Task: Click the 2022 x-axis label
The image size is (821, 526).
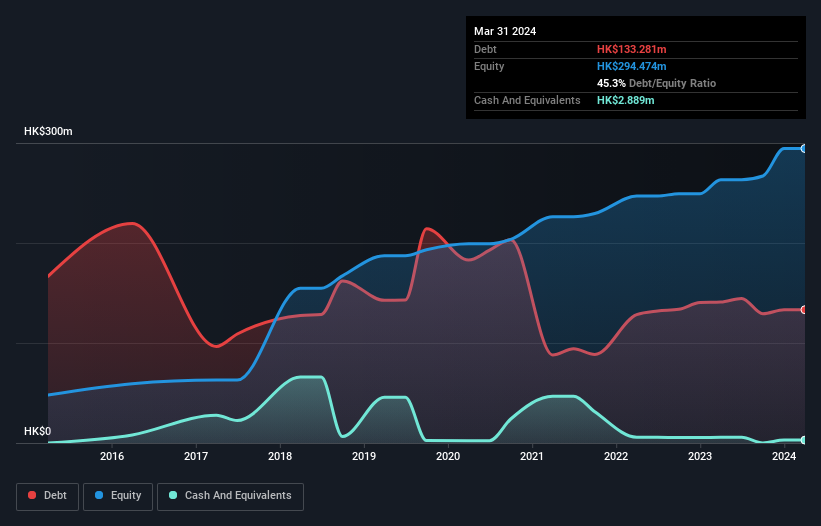Action: click(x=616, y=456)
